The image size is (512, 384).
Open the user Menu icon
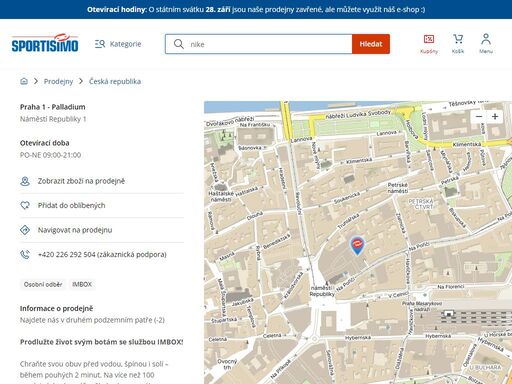(486, 44)
